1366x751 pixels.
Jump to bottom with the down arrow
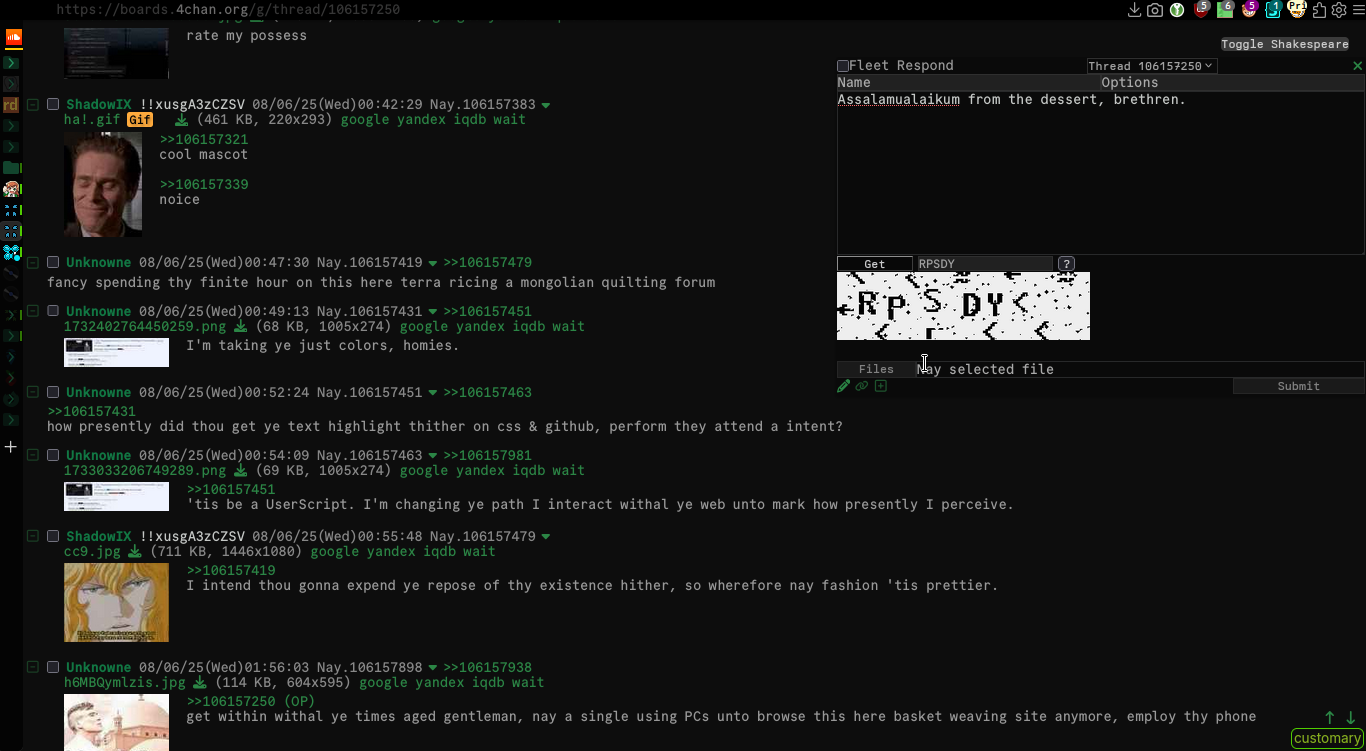pos(1351,718)
